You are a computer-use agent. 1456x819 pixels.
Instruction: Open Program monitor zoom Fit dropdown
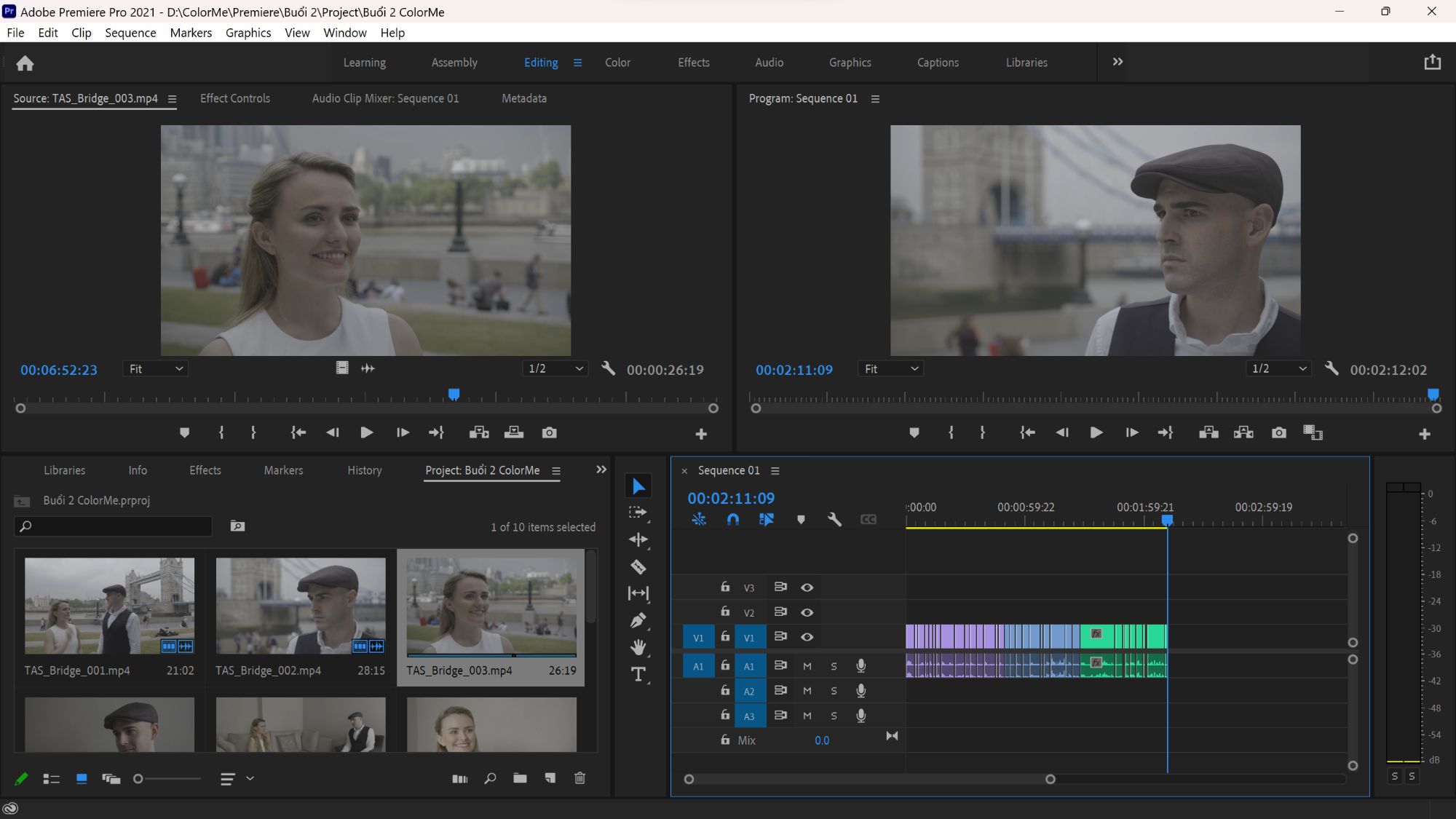pyautogui.click(x=890, y=368)
